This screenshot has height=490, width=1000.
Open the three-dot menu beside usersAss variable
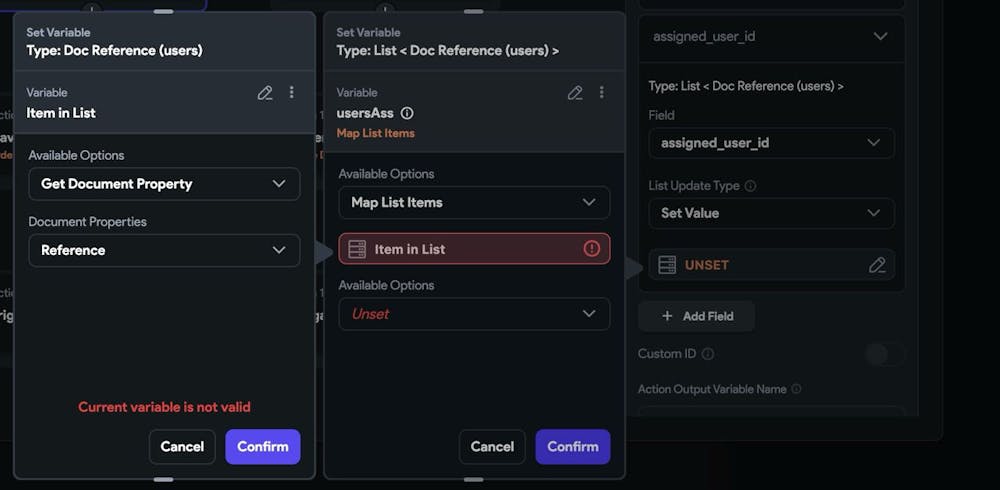point(602,93)
